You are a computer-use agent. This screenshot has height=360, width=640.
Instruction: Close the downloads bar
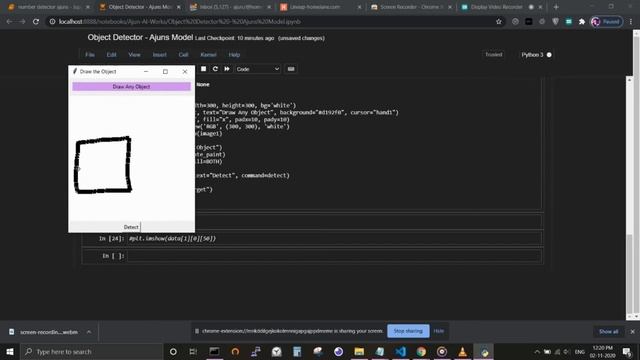(x=632, y=332)
